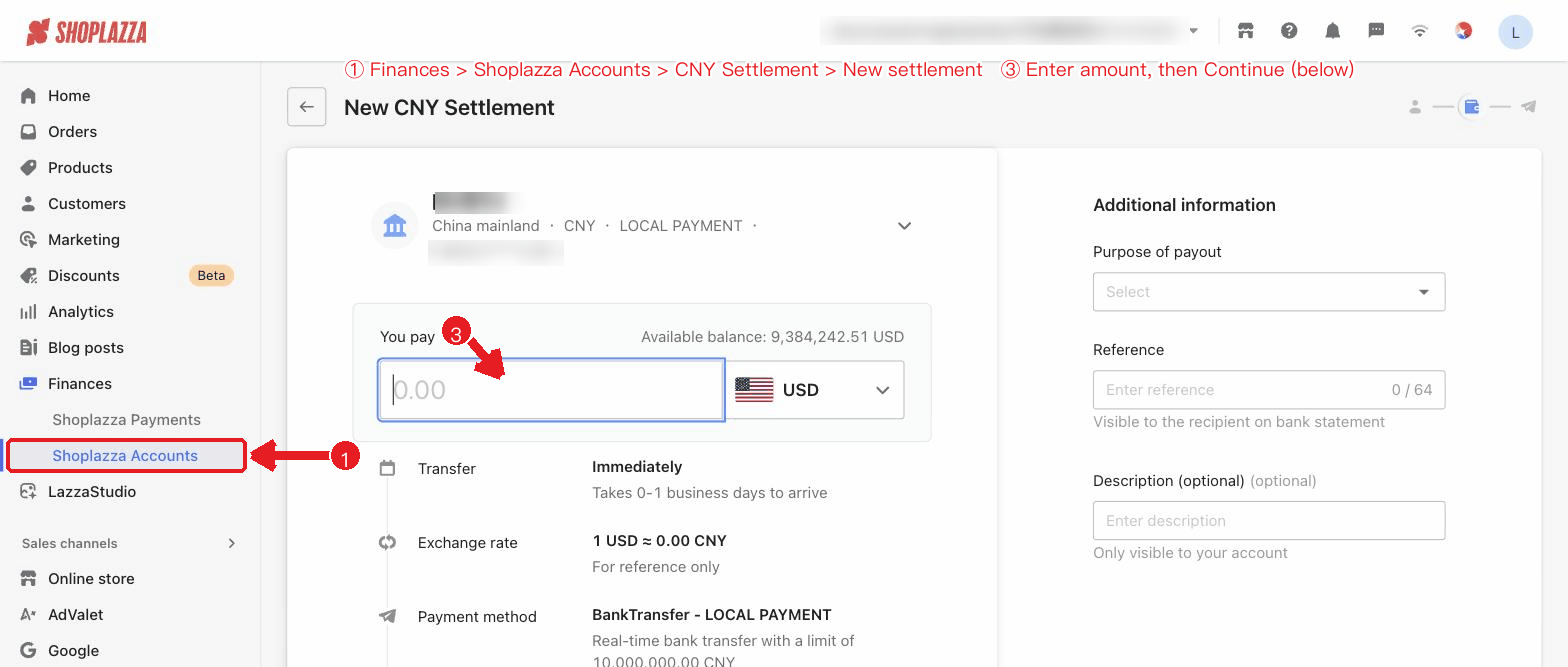Click the red and blue globe icon
This screenshot has width=1568, height=667.
click(1463, 30)
